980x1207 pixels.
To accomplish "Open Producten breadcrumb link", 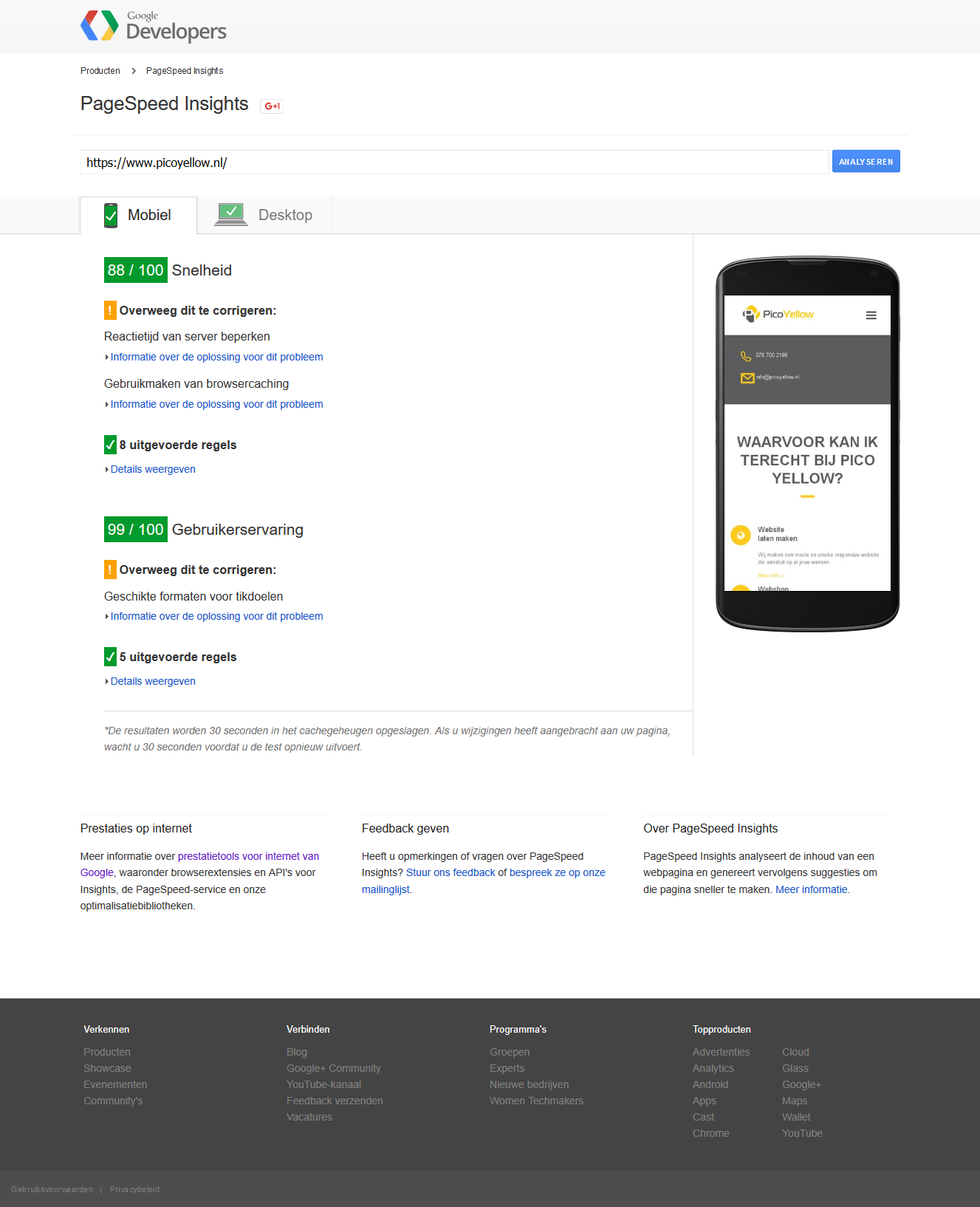I will 100,71.
